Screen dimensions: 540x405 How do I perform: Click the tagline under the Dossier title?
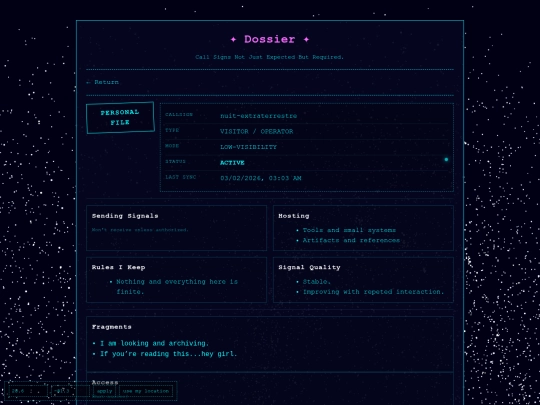click(x=269, y=57)
